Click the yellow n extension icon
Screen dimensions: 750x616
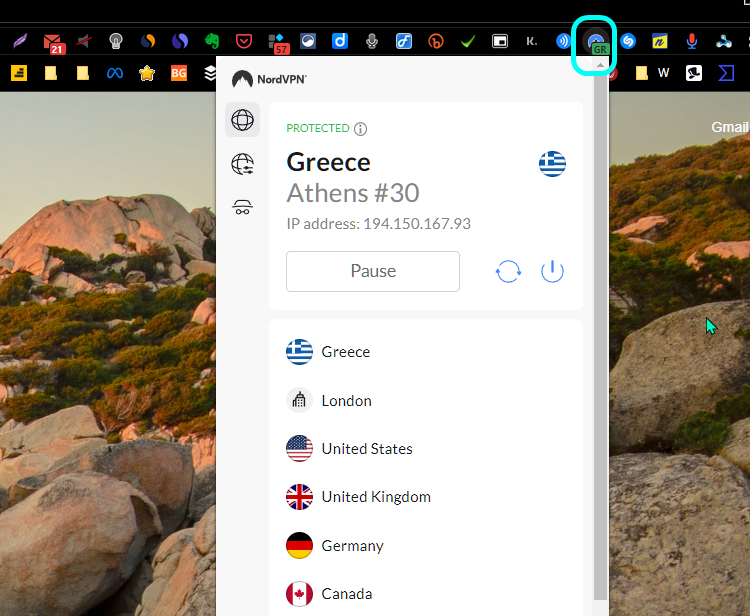pos(660,41)
